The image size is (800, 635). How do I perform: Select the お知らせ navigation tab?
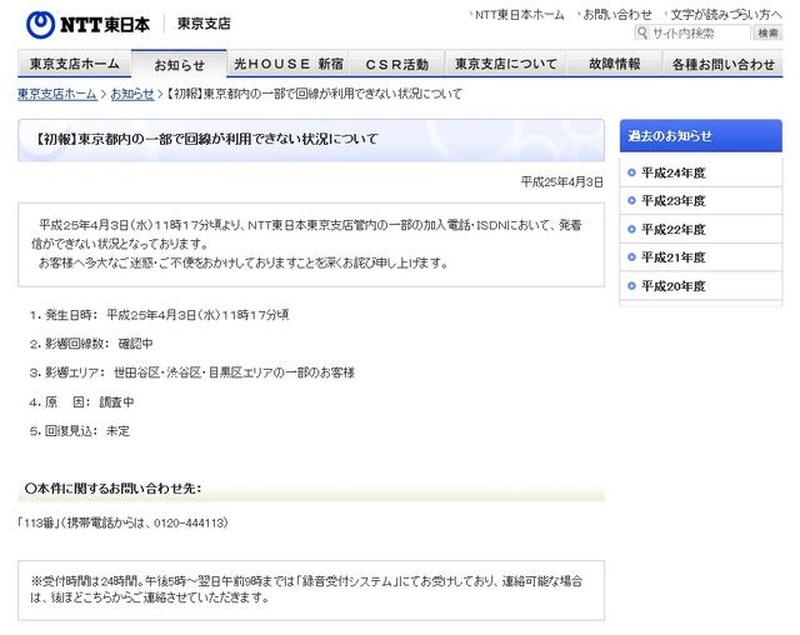click(x=179, y=65)
